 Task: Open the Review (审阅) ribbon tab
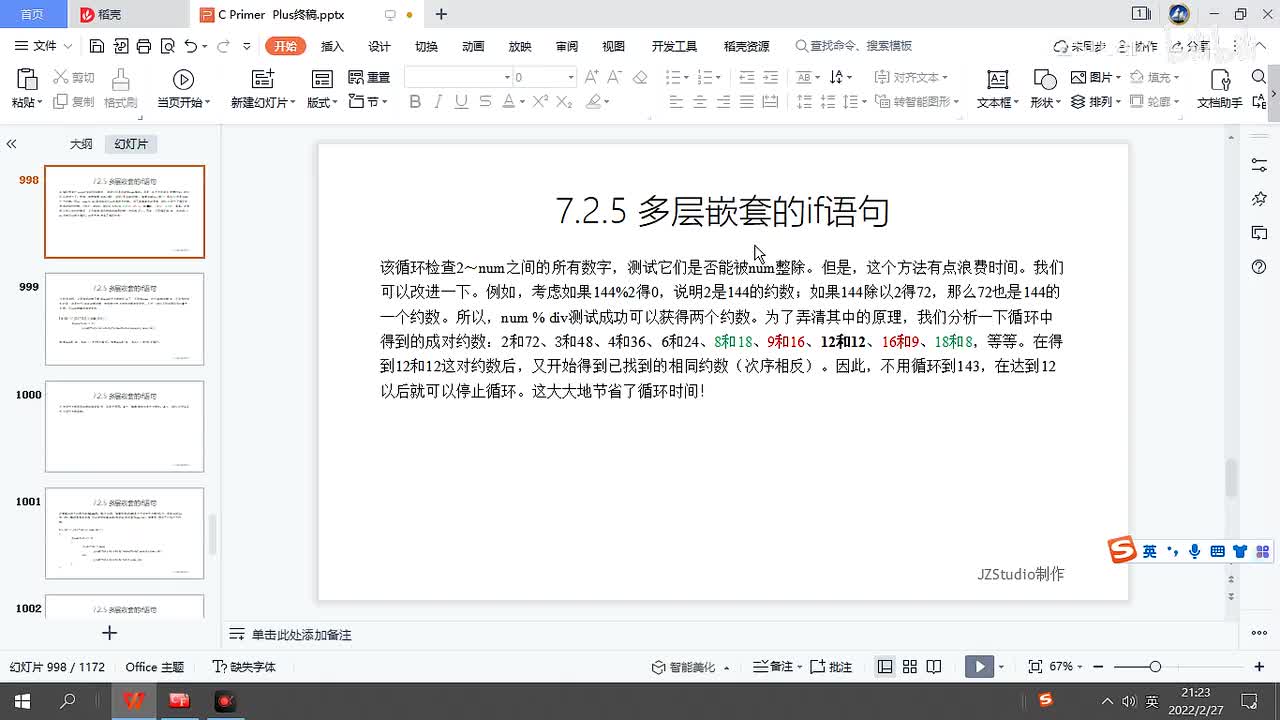click(567, 46)
